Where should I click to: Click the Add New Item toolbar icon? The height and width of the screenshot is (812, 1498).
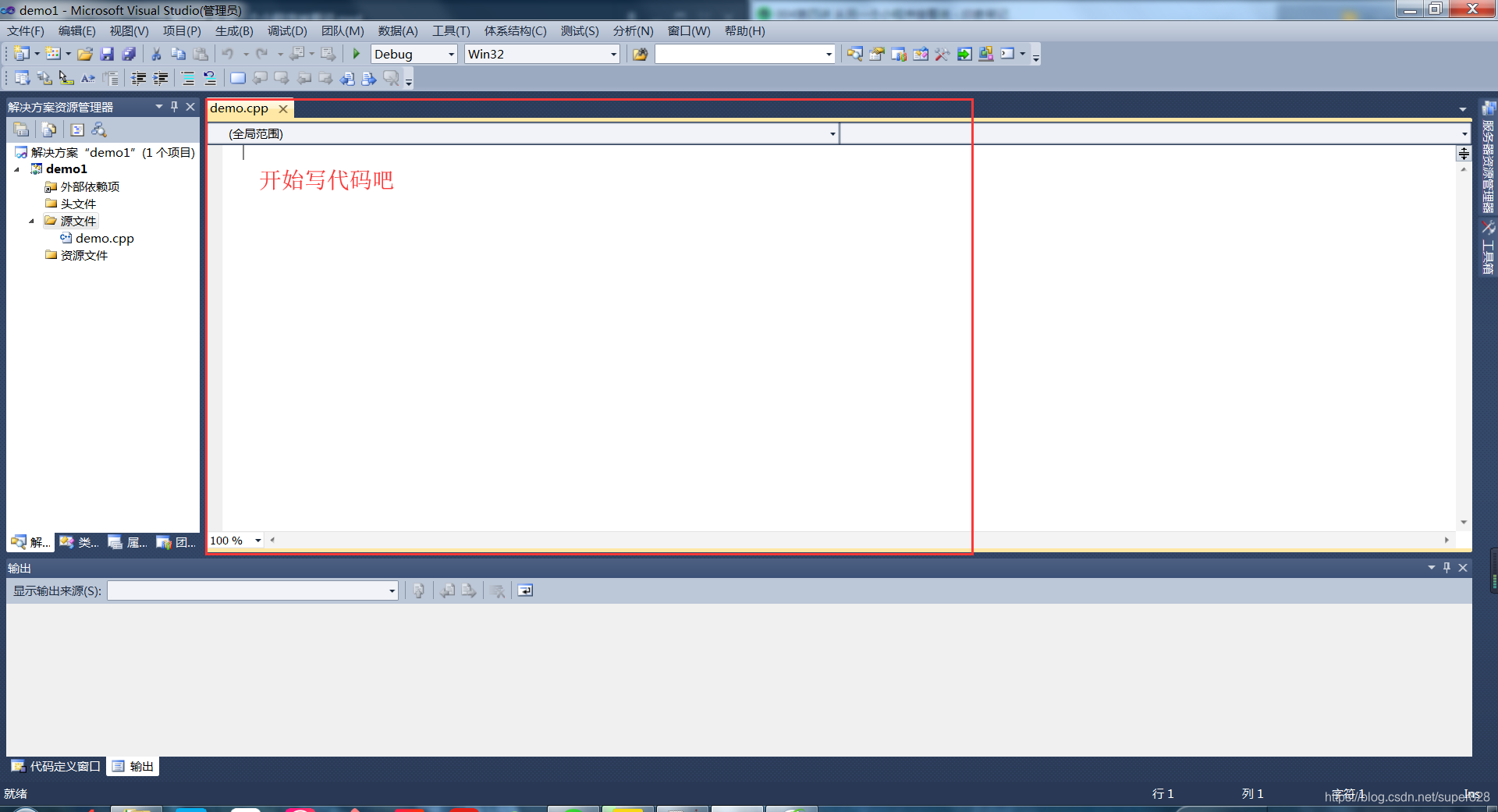(53, 54)
